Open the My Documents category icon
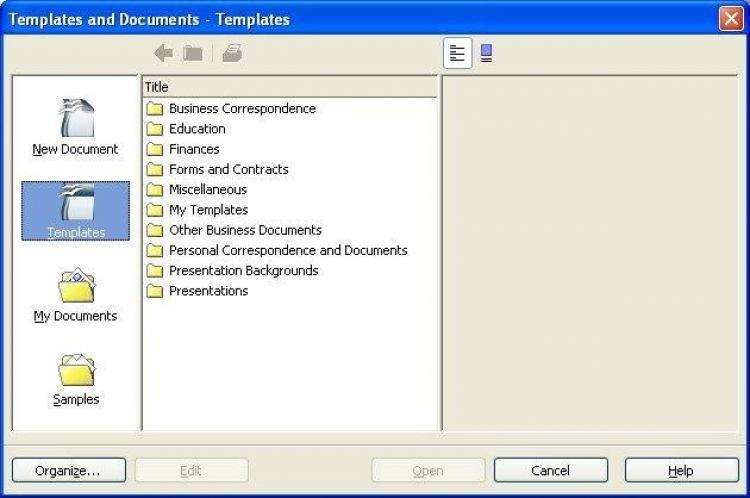The image size is (750, 498). pos(75,294)
